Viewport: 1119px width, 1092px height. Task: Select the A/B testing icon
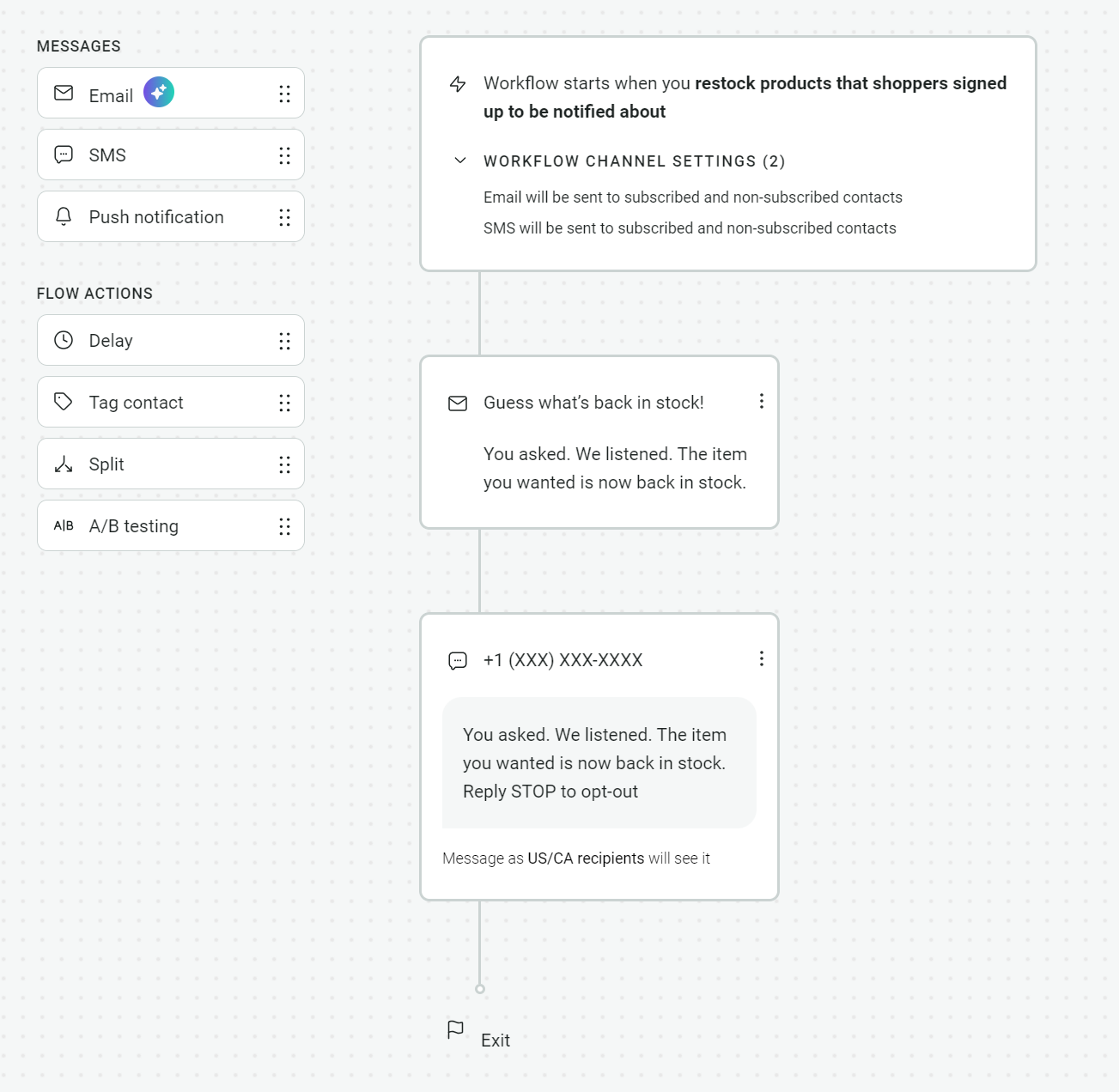pos(64,525)
